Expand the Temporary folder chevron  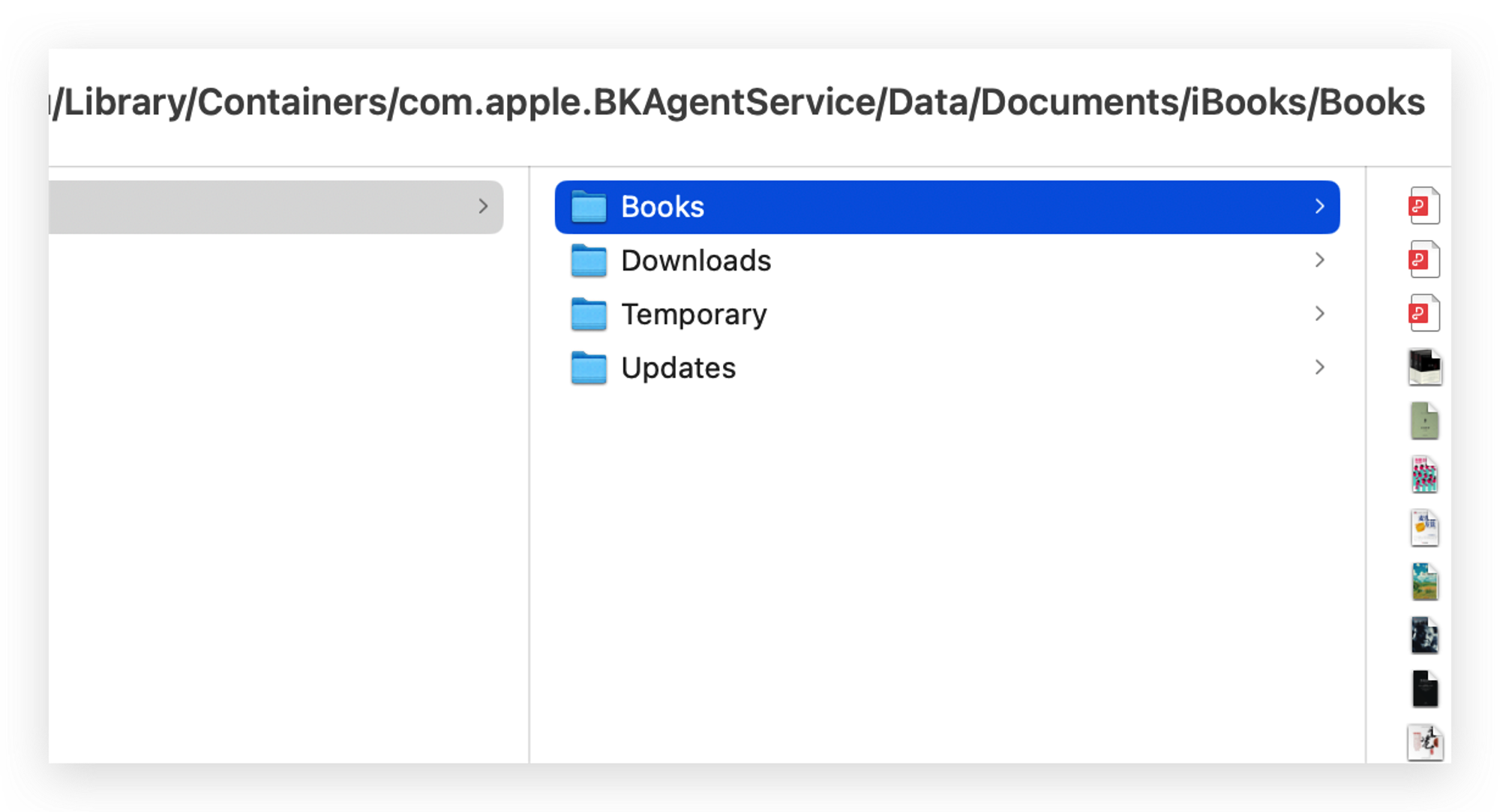(1319, 313)
